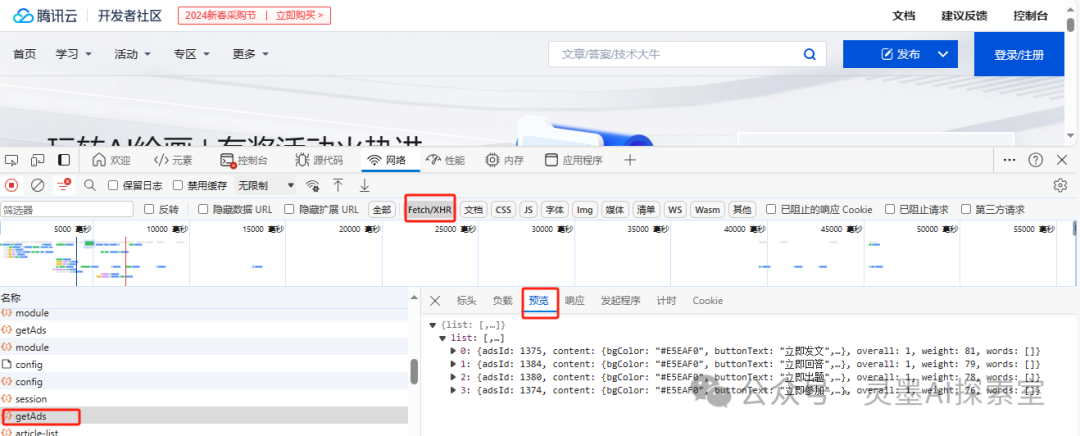Image resolution: width=1080 pixels, height=436 pixels.
Task: Open the 无限制 throttling dropdown
Action: coord(266,185)
